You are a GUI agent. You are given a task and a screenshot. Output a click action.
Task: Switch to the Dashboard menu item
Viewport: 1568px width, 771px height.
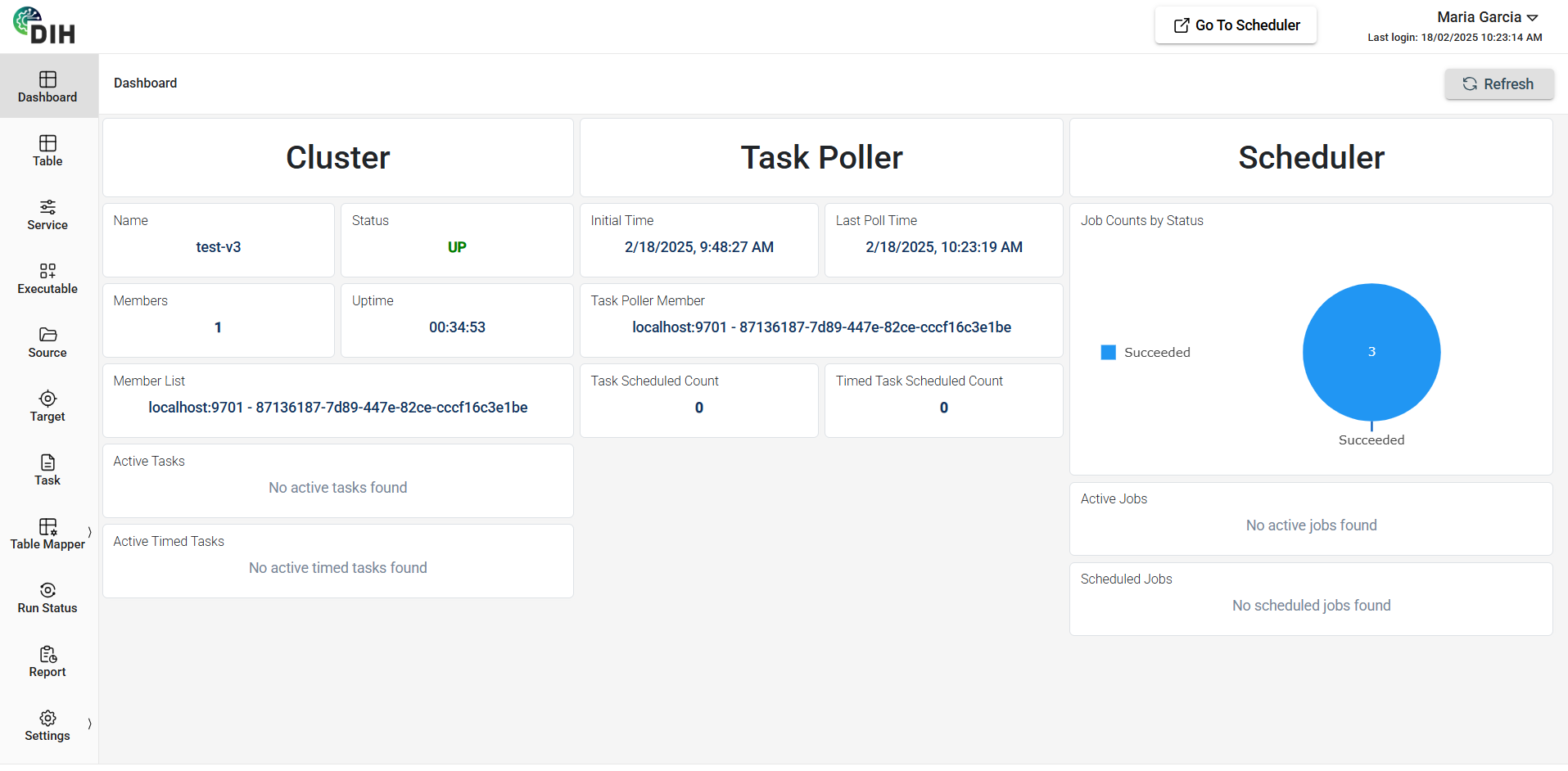47,86
